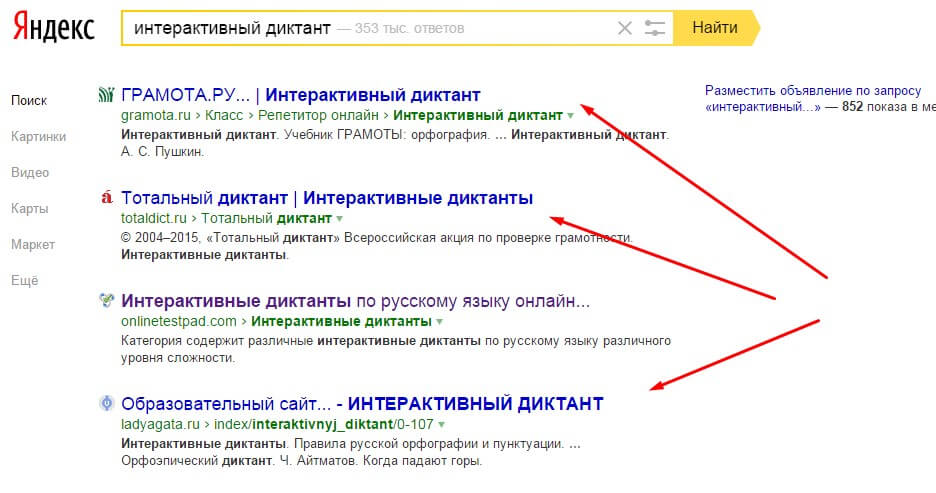Click snippet text 'Категория содержит различные'

pos(217,341)
